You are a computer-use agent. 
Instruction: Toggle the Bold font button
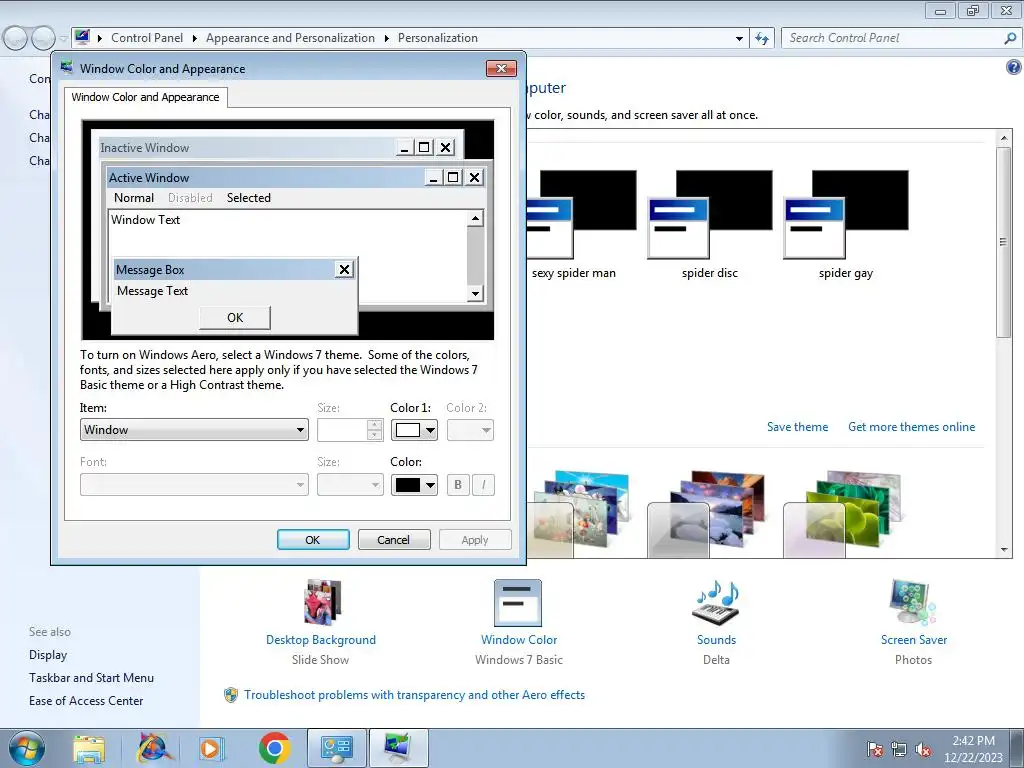[458, 485]
